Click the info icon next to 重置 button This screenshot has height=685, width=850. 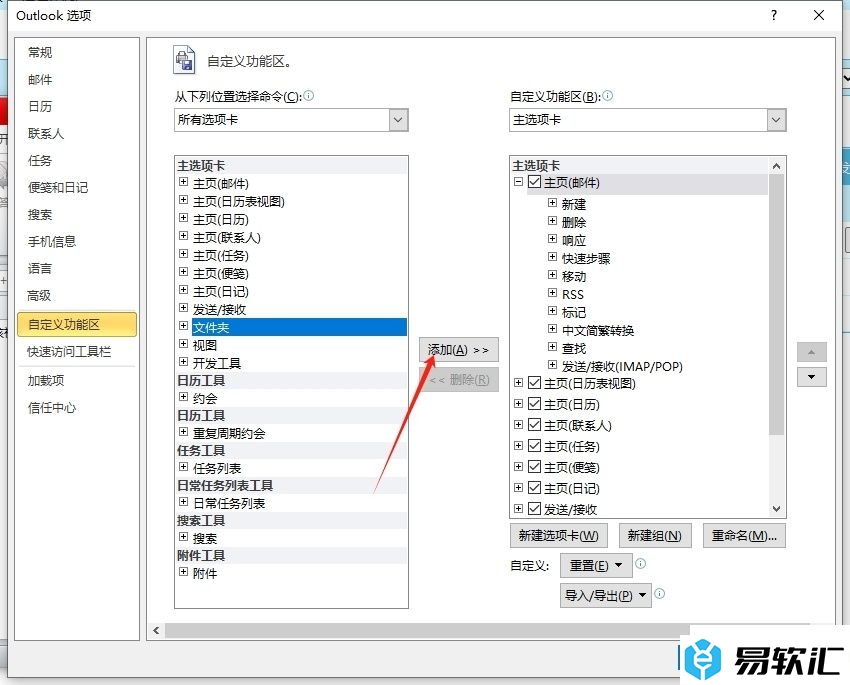640,564
